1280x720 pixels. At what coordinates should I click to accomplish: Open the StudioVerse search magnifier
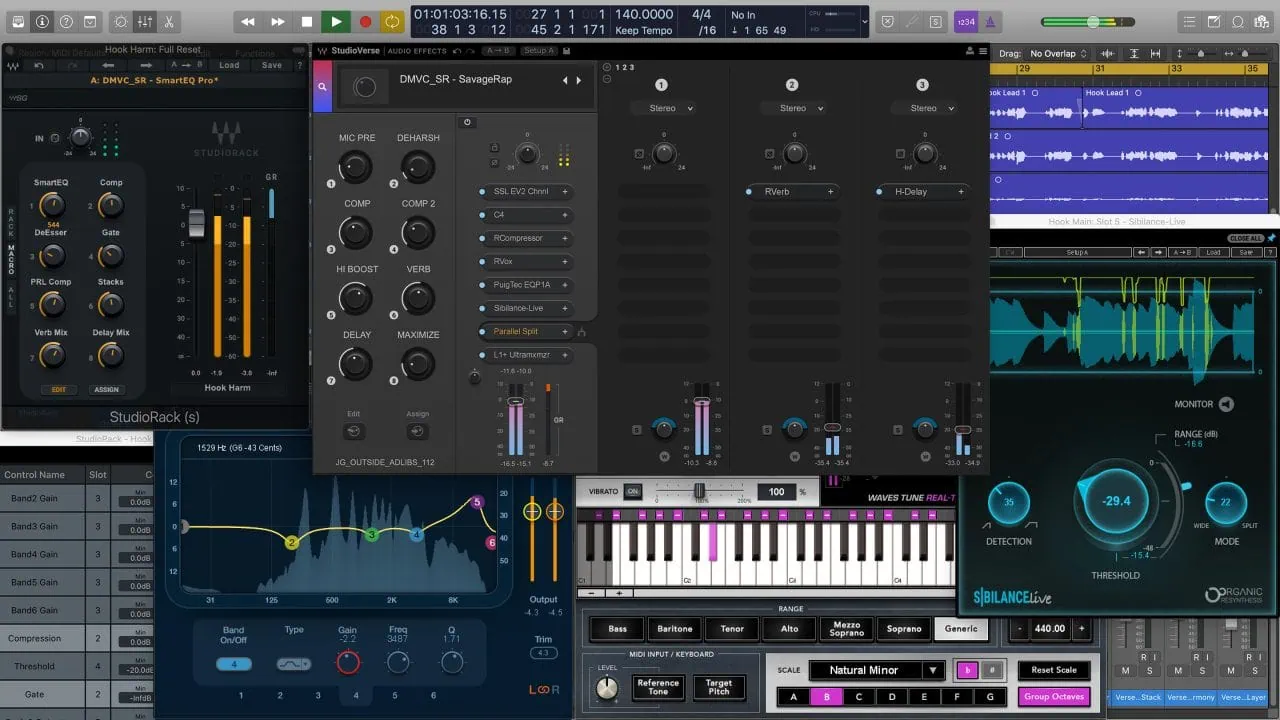322,87
